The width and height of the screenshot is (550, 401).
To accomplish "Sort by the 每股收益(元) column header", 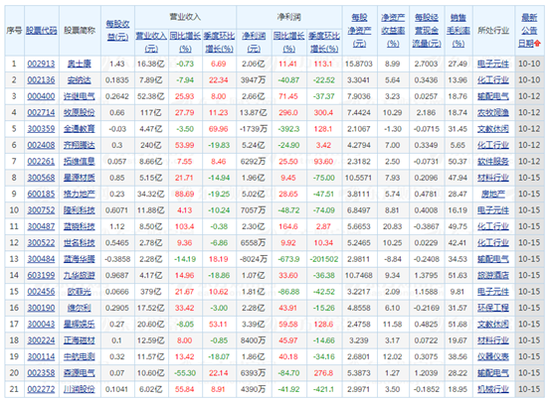I will (x=118, y=30).
